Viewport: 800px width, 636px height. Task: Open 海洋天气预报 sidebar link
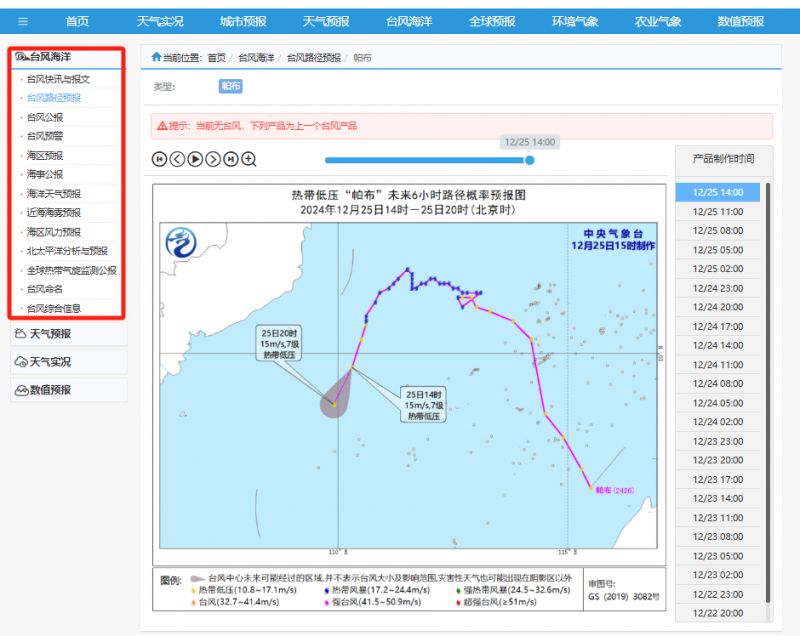click(x=54, y=194)
